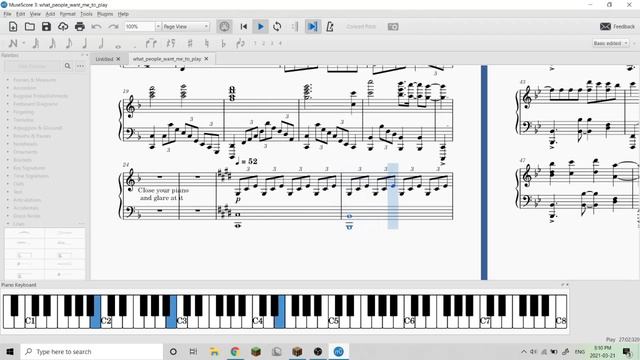Screen dimensions: 640x360
Task: Toggle play repeats button
Action: (x=295, y=27)
